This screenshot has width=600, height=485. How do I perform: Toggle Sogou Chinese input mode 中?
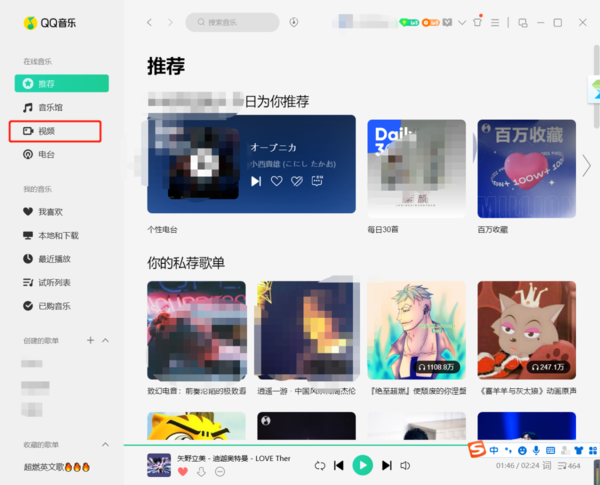click(494, 450)
